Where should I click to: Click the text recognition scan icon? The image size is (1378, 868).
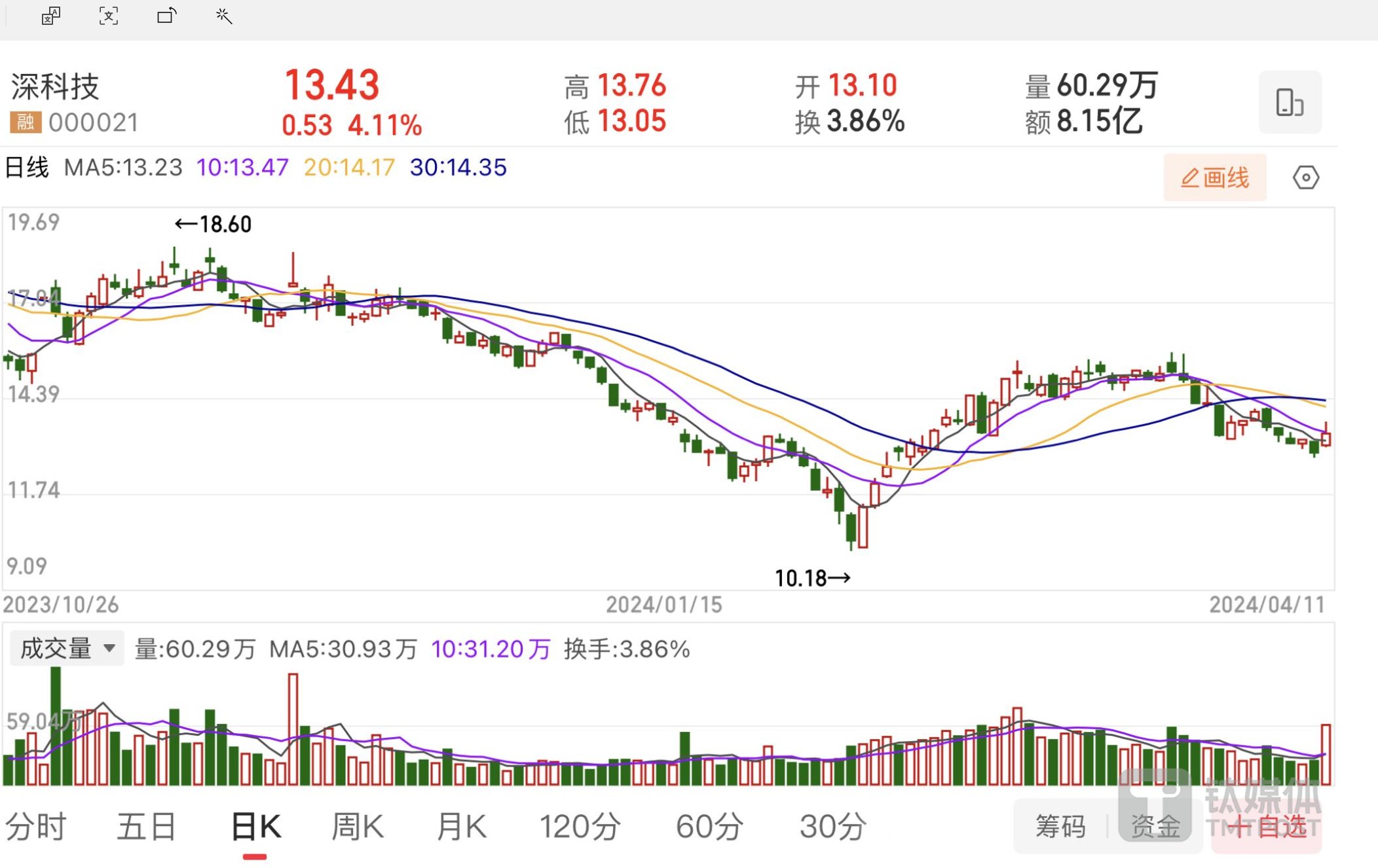(x=109, y=16)
